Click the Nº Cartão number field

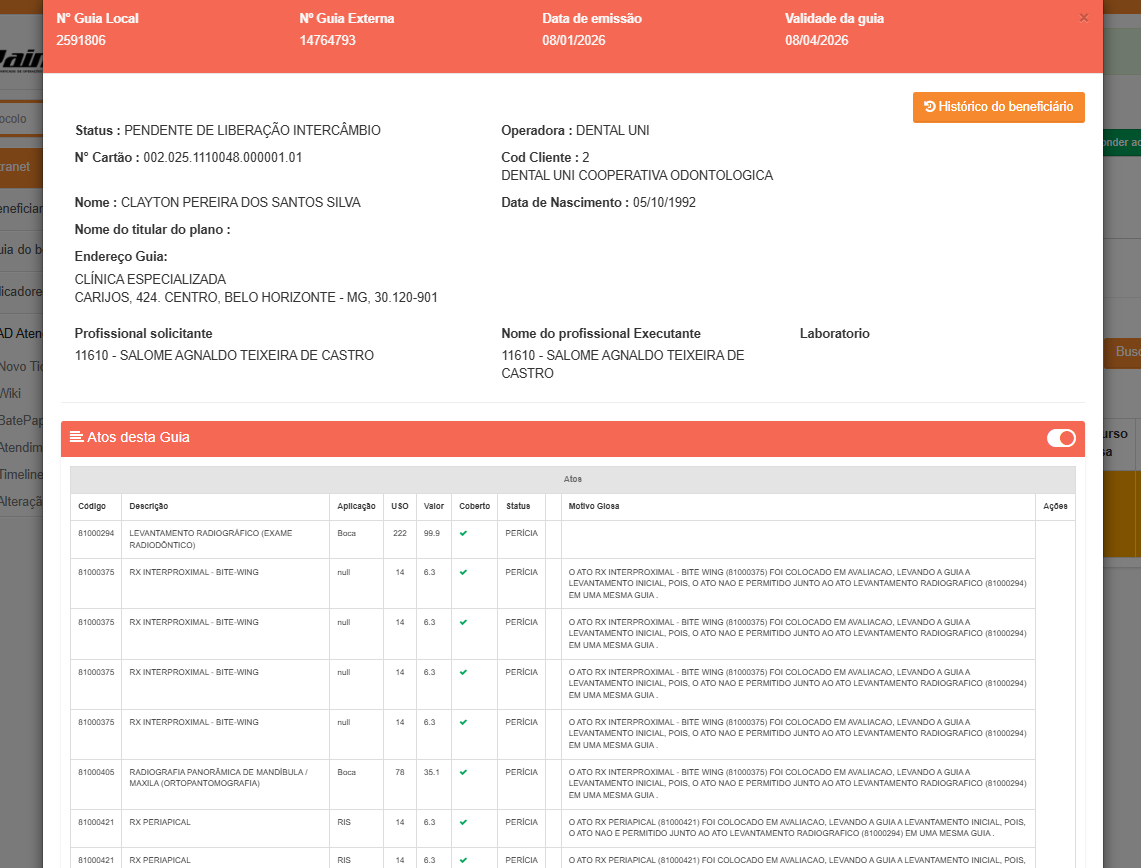pos(222,158)
